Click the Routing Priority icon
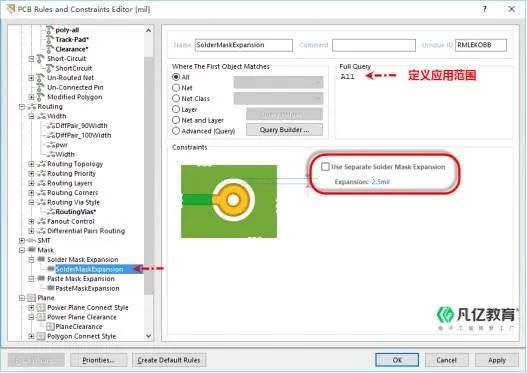The width and height of the screenshot is (527, 373). click(x=41, y=173)
